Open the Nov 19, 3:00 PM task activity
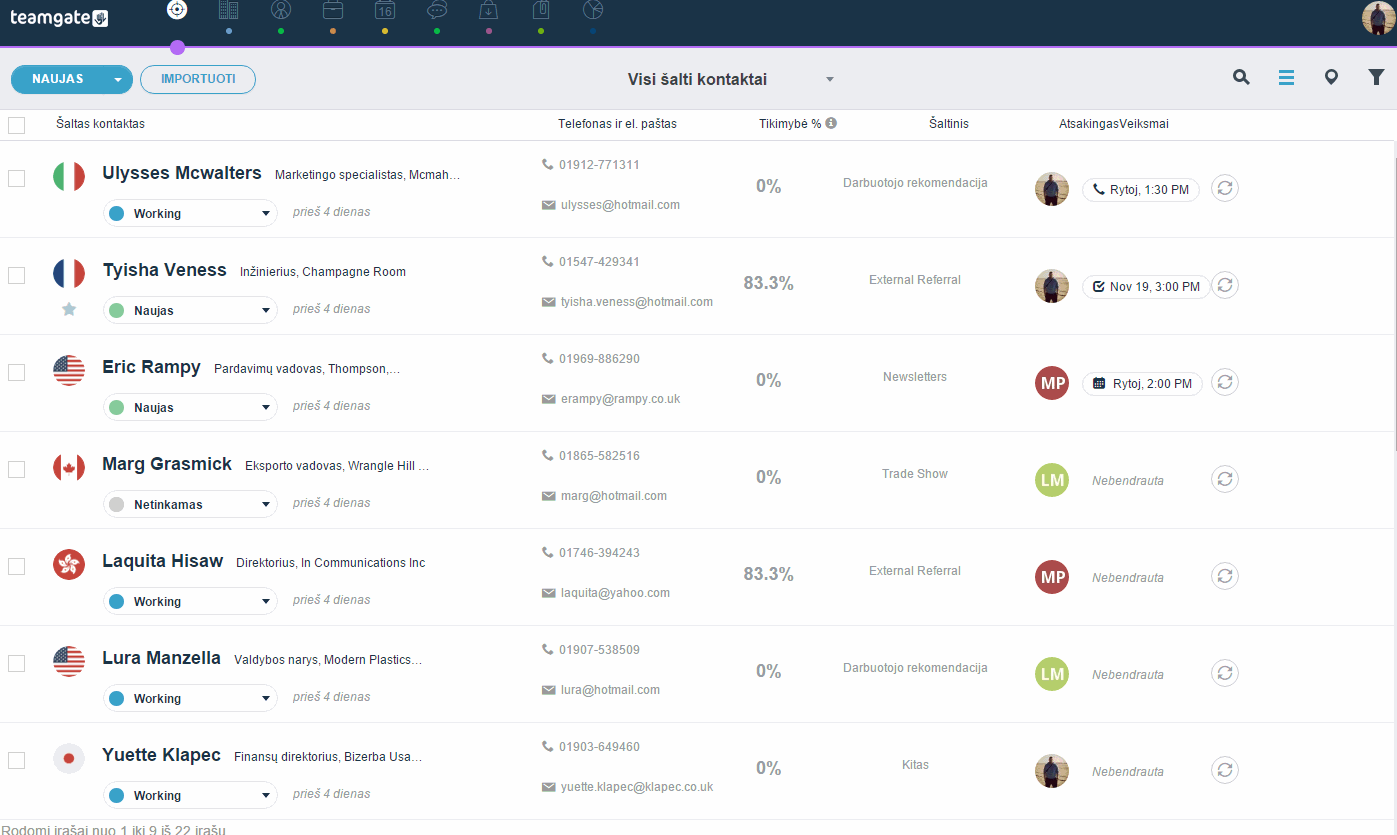 coord(1146,287)
